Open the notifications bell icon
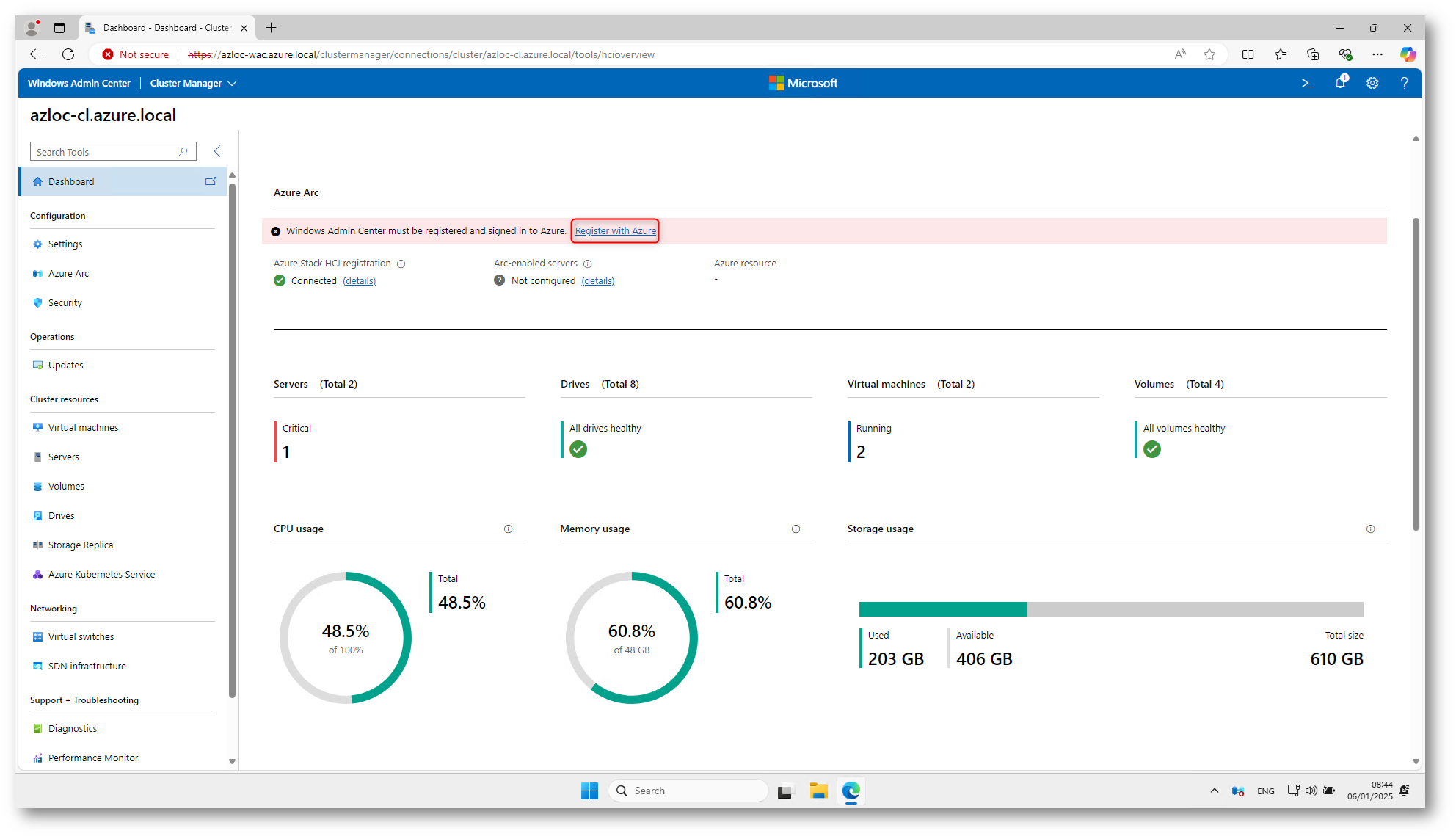Screen dimensions: 1456x839 pos(1341,82)
